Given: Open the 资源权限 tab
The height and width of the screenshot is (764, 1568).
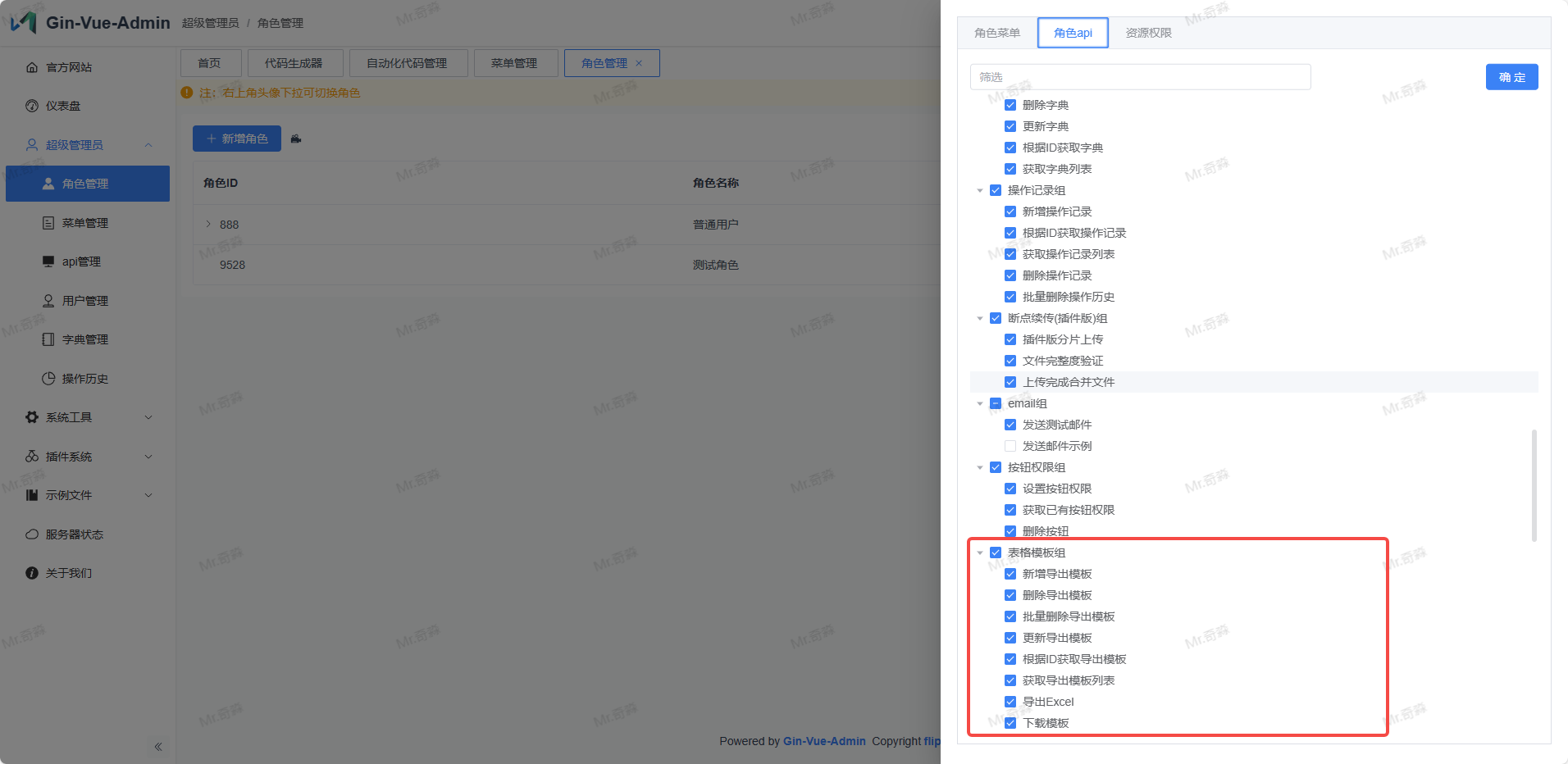Looking at the screenshot, I should pos(1148,33).
